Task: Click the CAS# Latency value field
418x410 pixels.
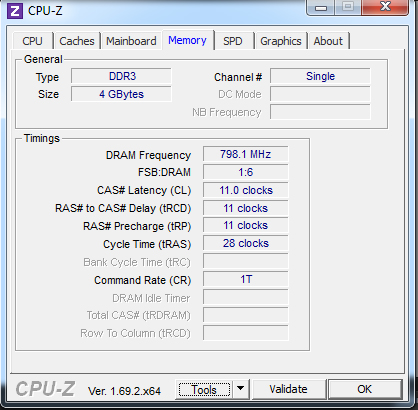Action: click(x=246, y=190)
